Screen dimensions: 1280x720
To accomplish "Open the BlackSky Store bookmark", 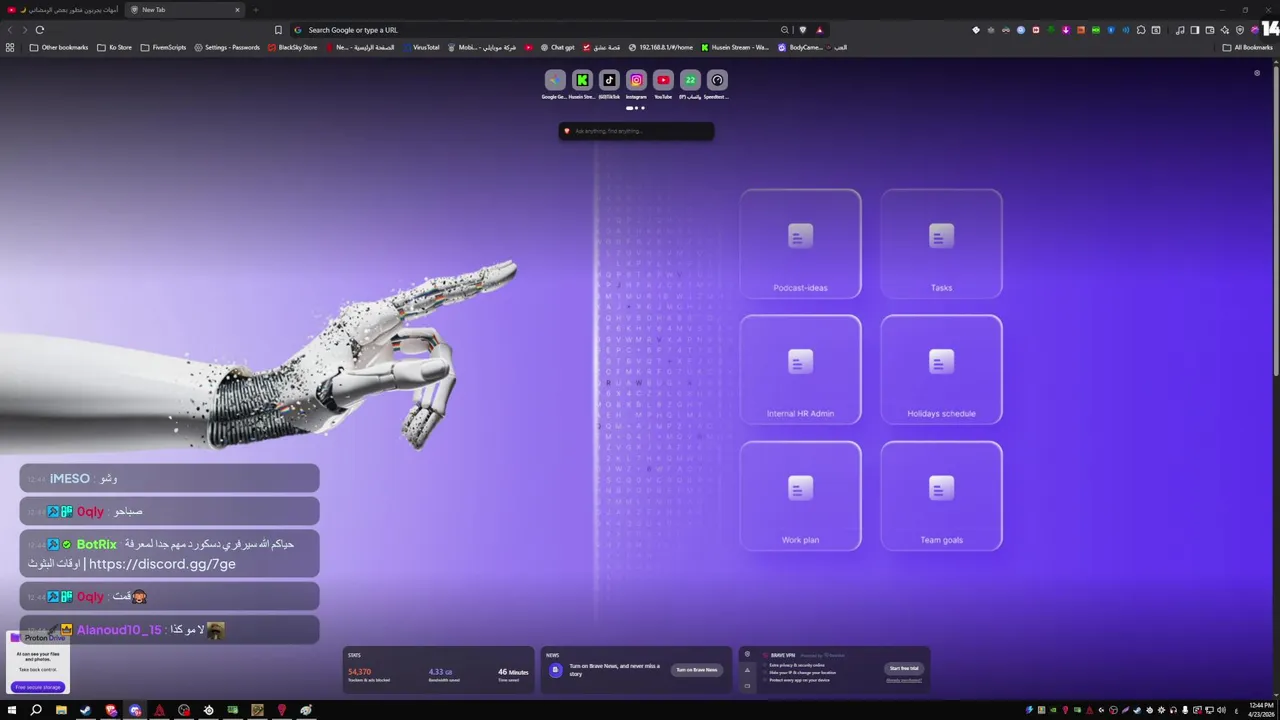I will coord(292,47).
